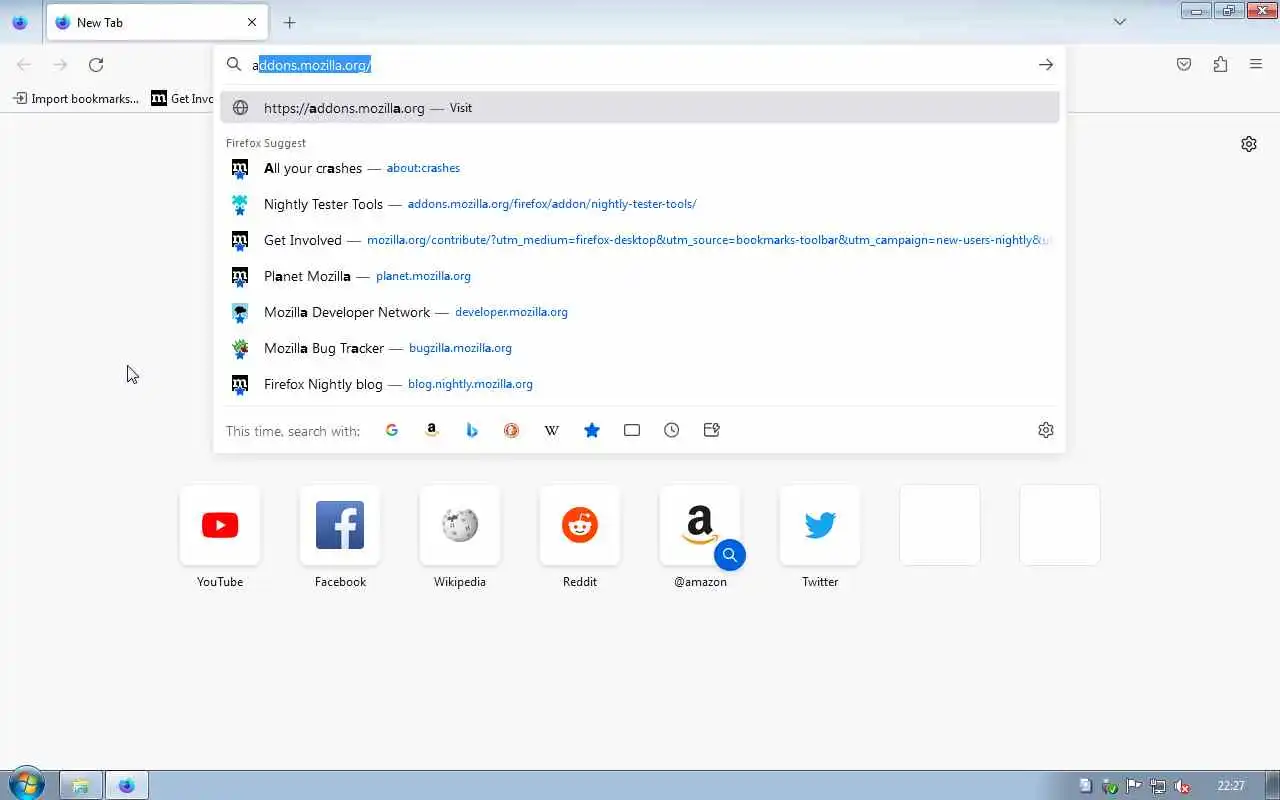1280x800 pixels.
Task: Select the Bing search icon
Action: (x=472, y=430)
